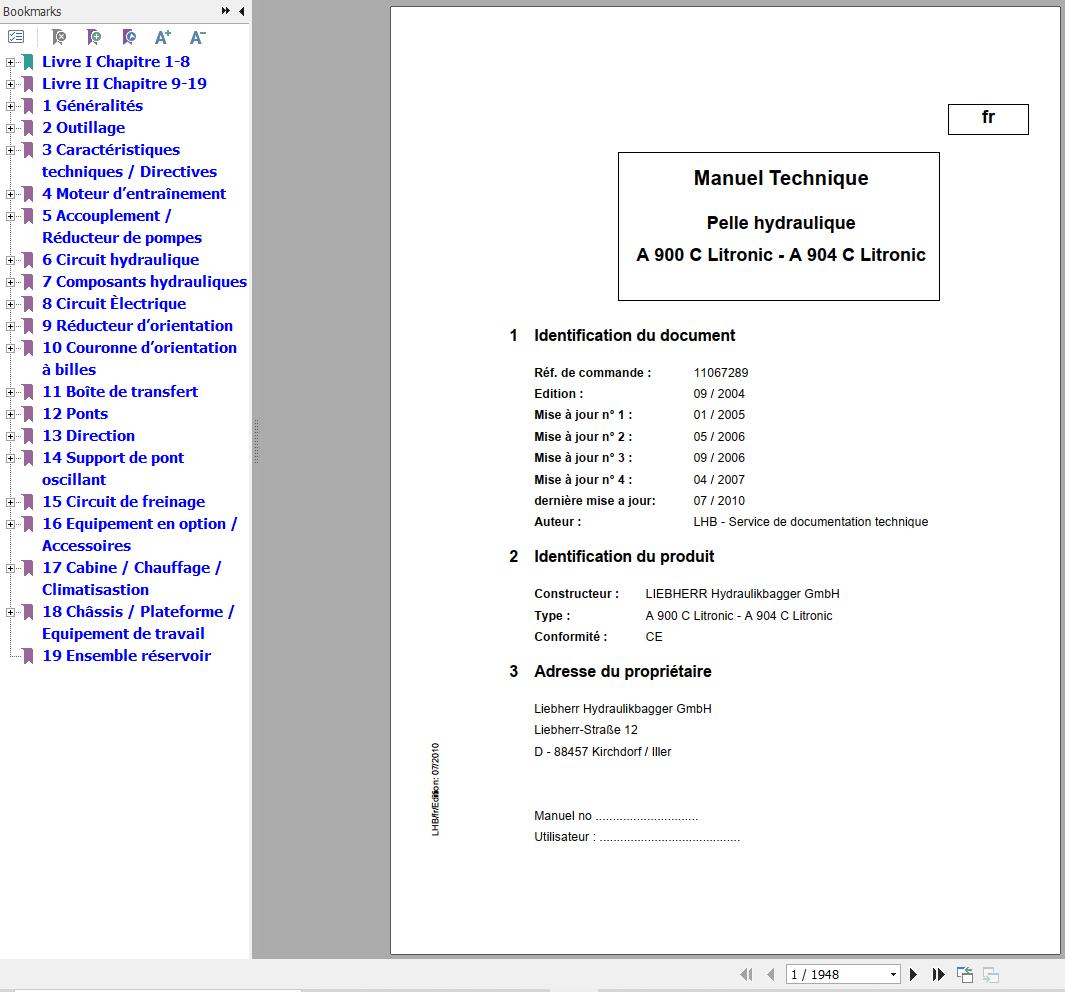Viewport: 1065px width, 992px height.
Task: Click bookmark flag icon beside 15 Circuit de freinage
Action: [29, 502]
